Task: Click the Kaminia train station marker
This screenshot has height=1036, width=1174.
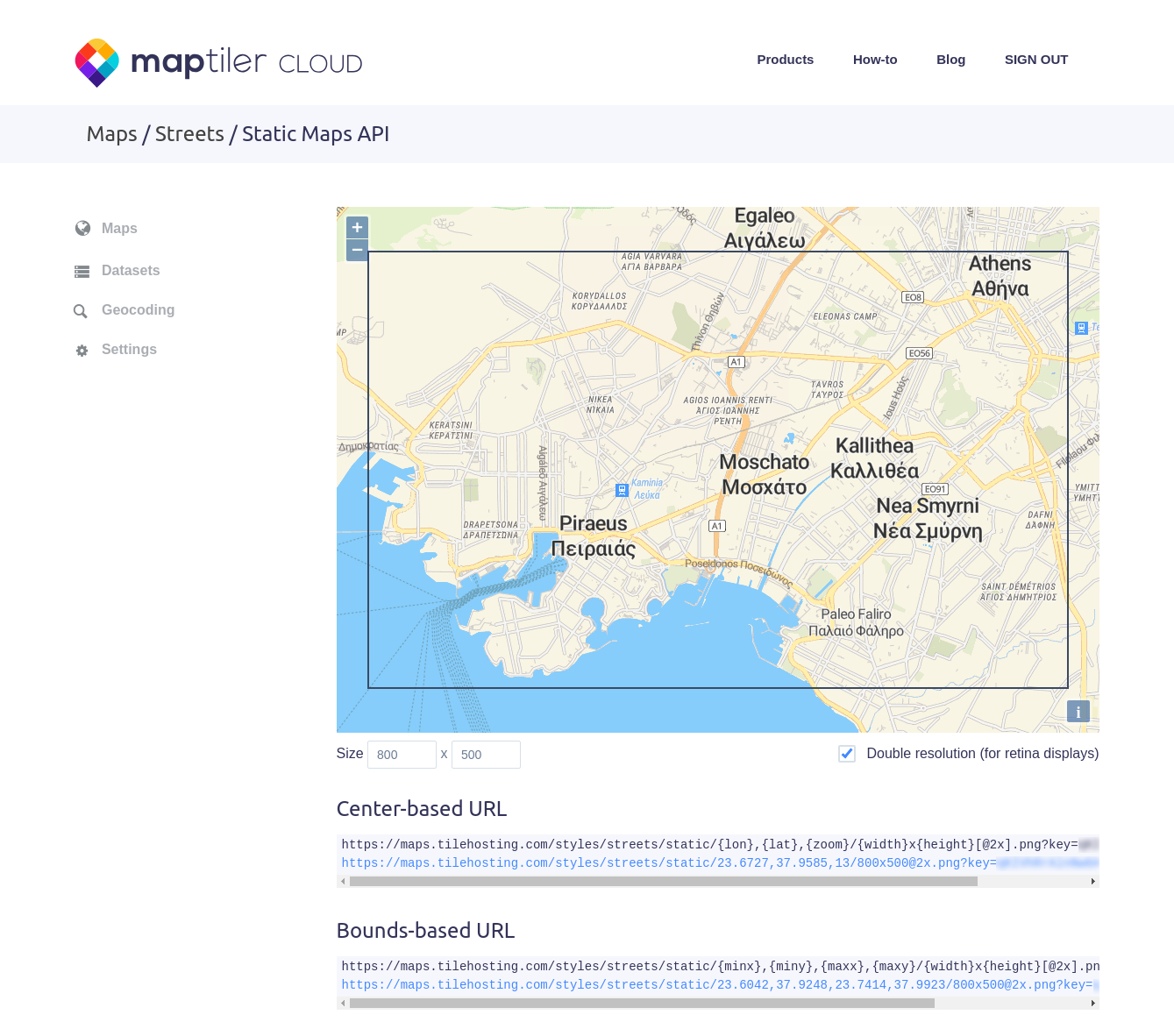Action: [622, 490]
